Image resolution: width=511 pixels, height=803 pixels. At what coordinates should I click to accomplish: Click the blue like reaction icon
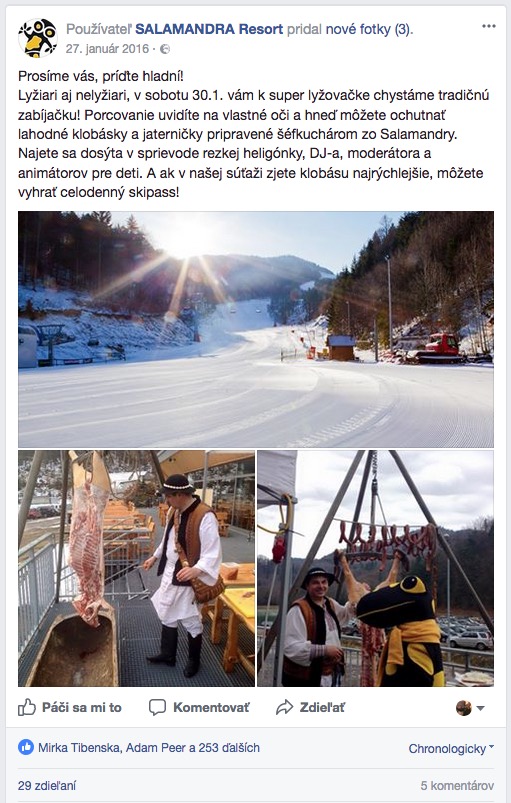[x=26, y=747]
